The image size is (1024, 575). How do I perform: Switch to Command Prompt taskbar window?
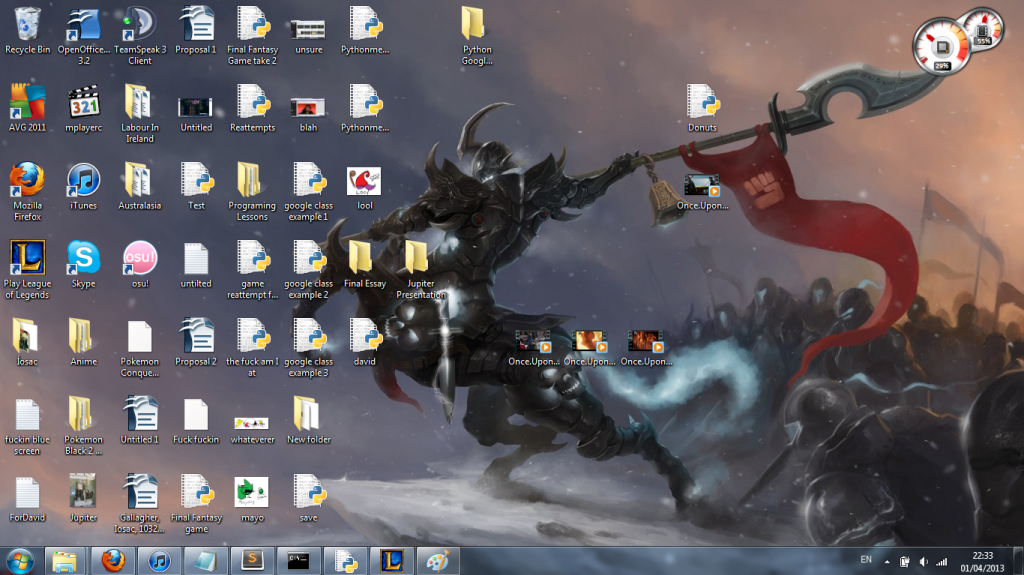click(298, 561)
